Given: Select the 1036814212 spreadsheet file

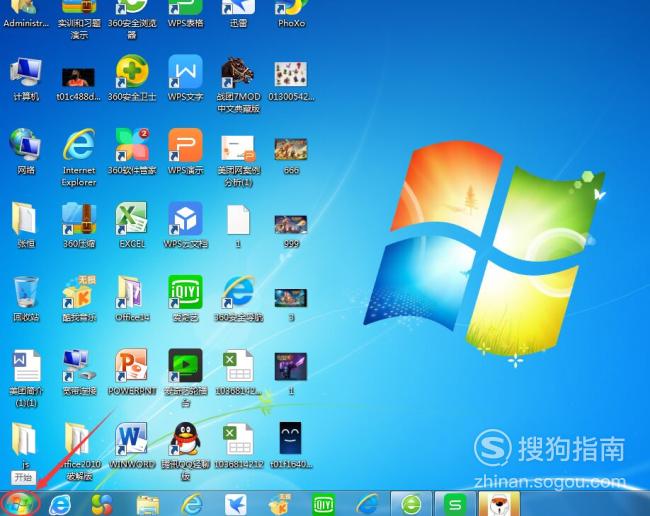Looking at the screenshot, I should coord(238,445).
